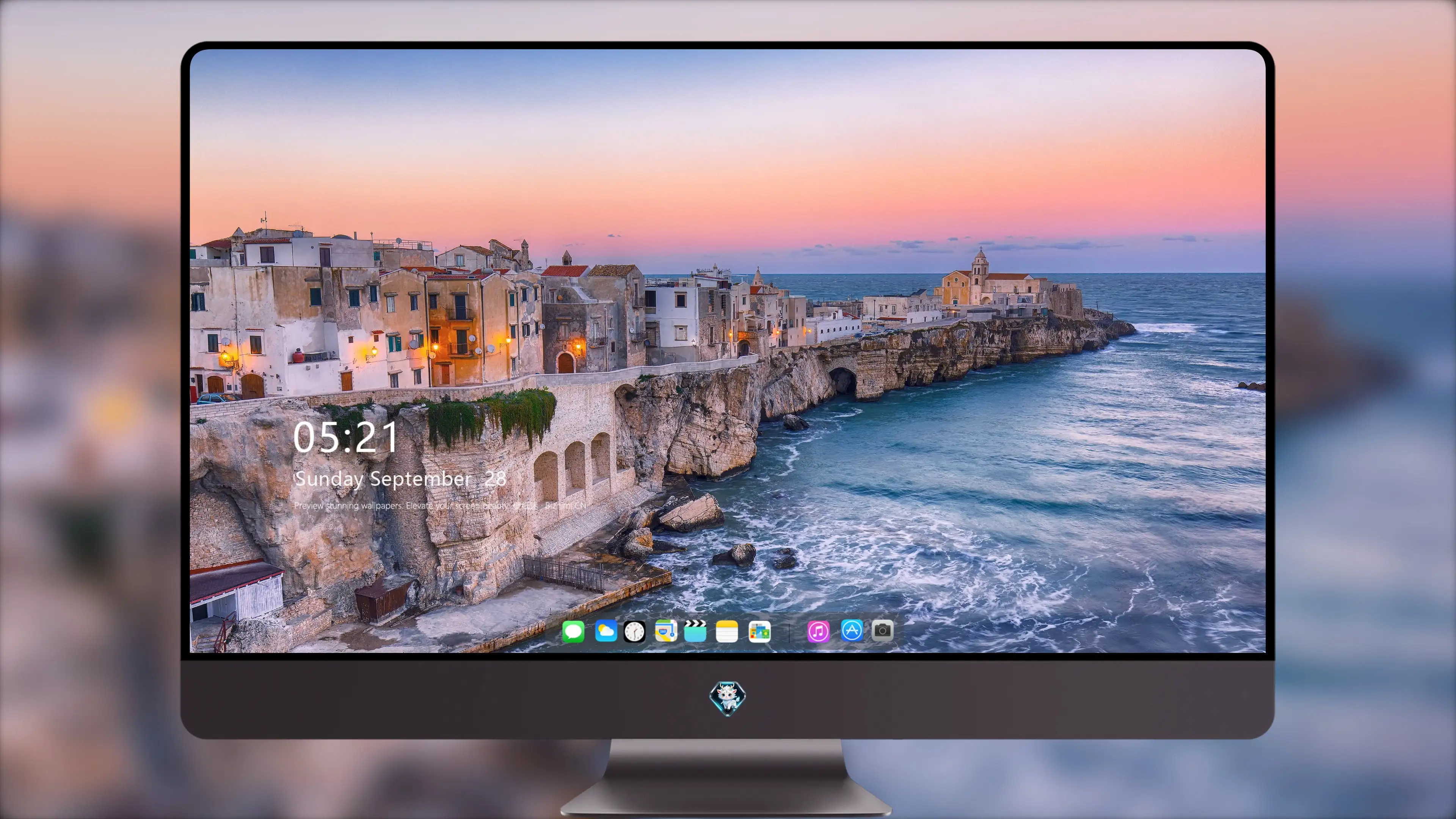Launch the Camera app from the dock
This screenshot has height=819, width=1456.
pos(882,631)
